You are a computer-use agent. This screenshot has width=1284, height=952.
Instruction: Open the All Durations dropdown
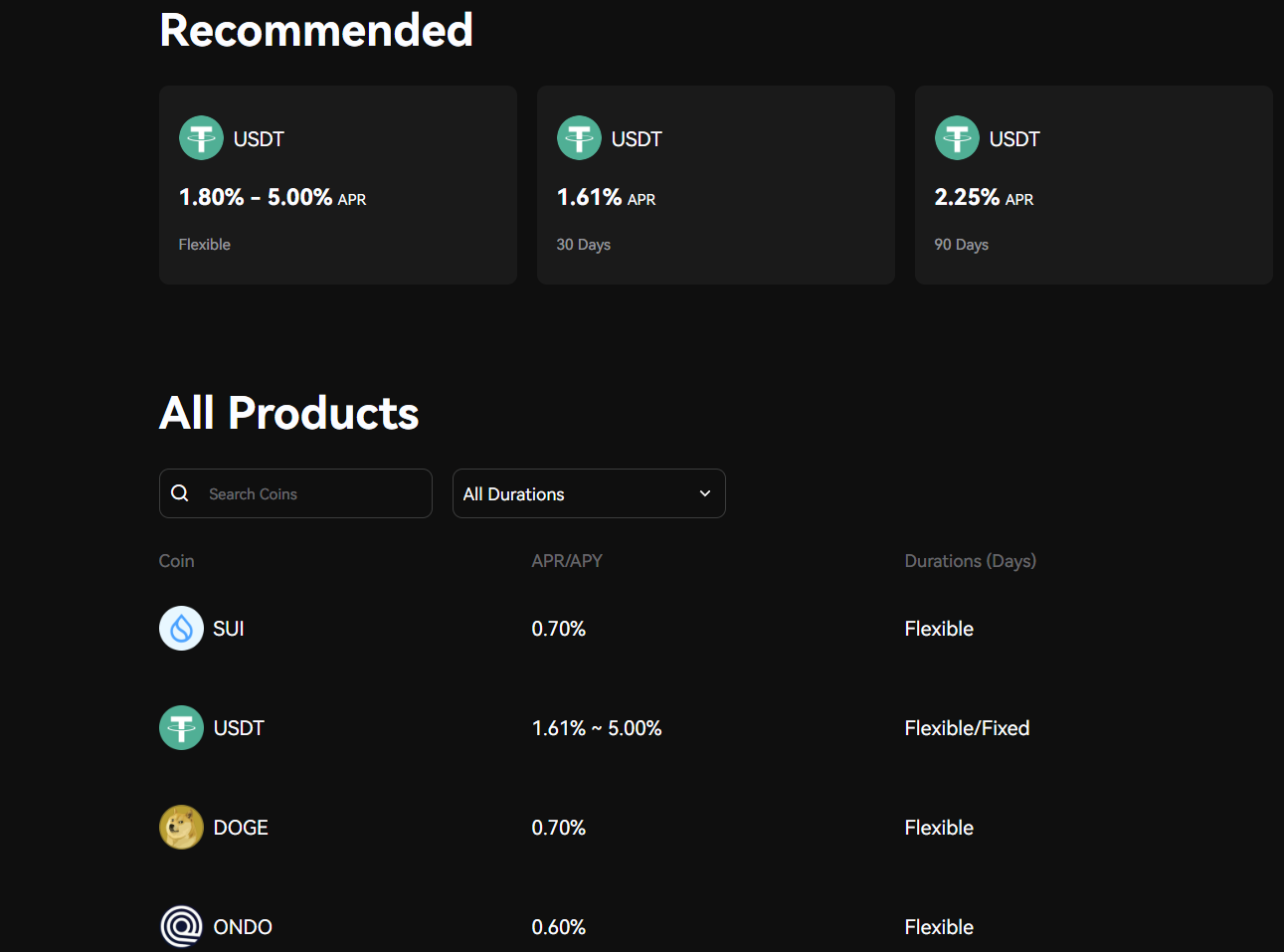589,492
